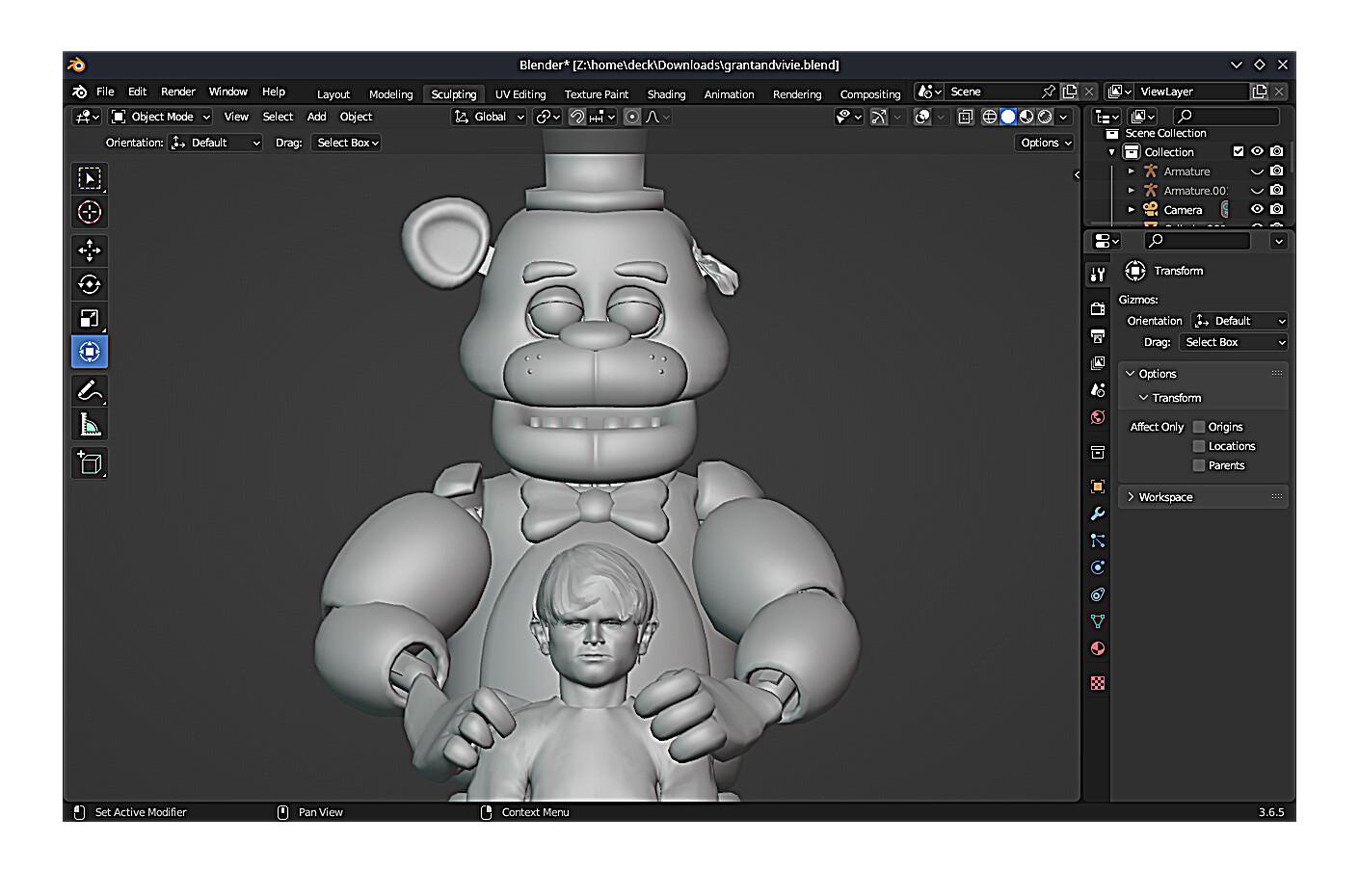Toggle snapping magnet in header
The width and height of the screenshot is (1359, 896).
click(x=577, y=117)
